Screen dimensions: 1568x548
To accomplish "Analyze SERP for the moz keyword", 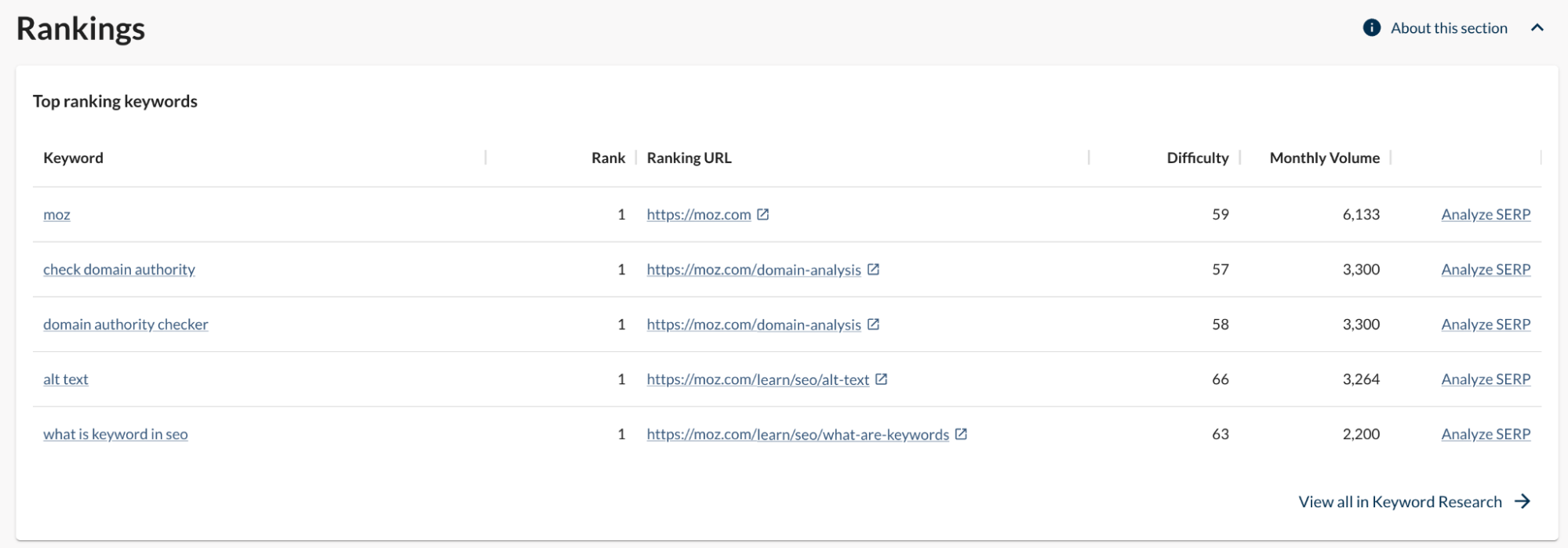I will point(1486,215).
